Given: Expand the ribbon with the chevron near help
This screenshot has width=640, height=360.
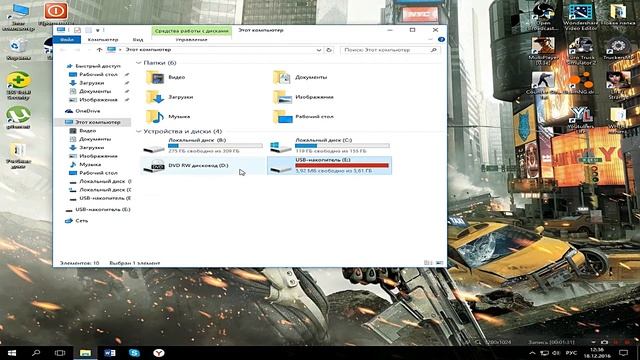Looking at the screenshot, I should tap(431, 40).
